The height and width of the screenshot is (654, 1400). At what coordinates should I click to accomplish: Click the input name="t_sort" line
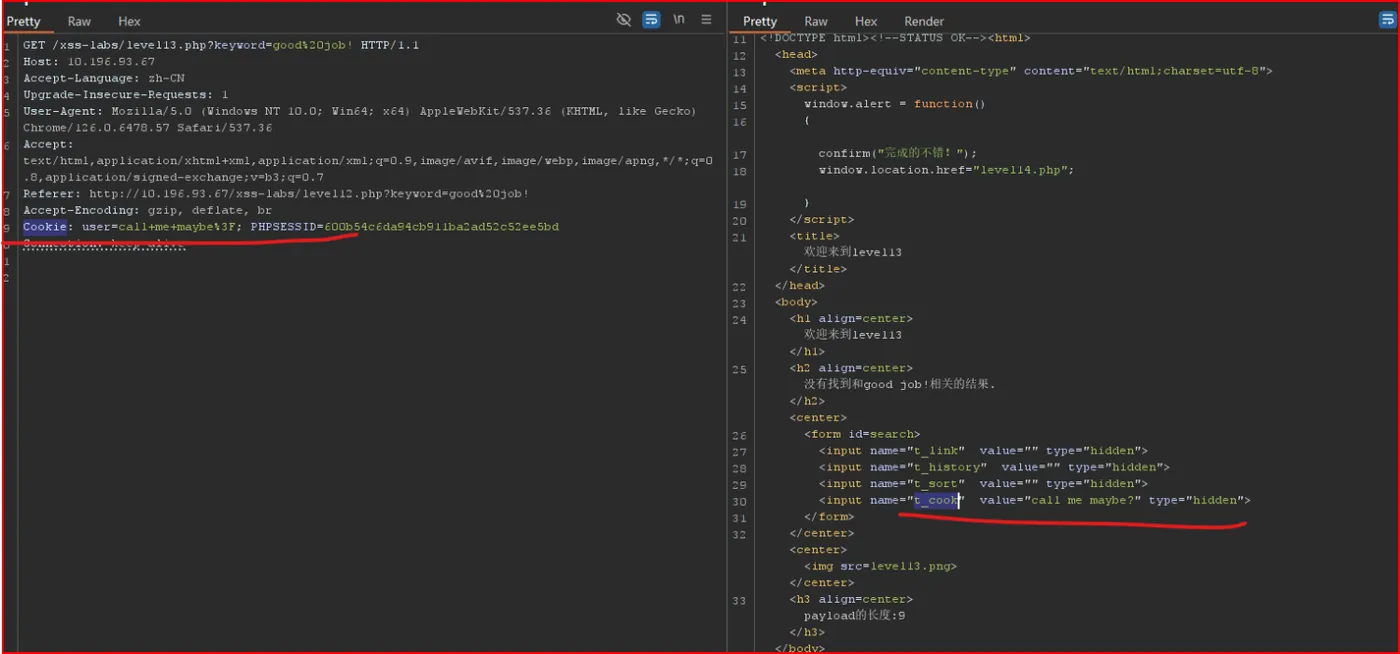(x=983, y=484)
